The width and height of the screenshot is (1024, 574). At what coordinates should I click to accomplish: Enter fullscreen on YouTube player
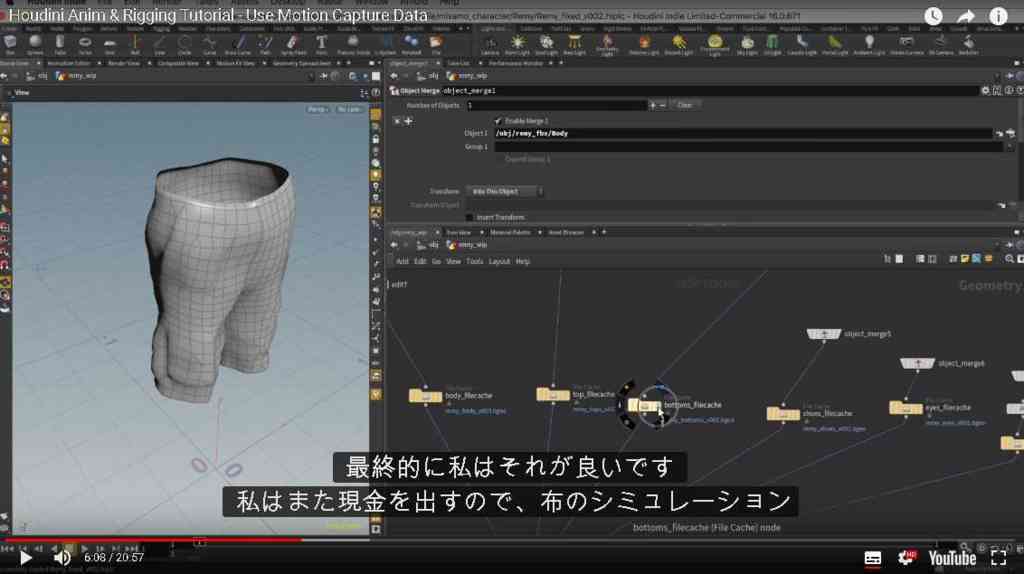998,558
